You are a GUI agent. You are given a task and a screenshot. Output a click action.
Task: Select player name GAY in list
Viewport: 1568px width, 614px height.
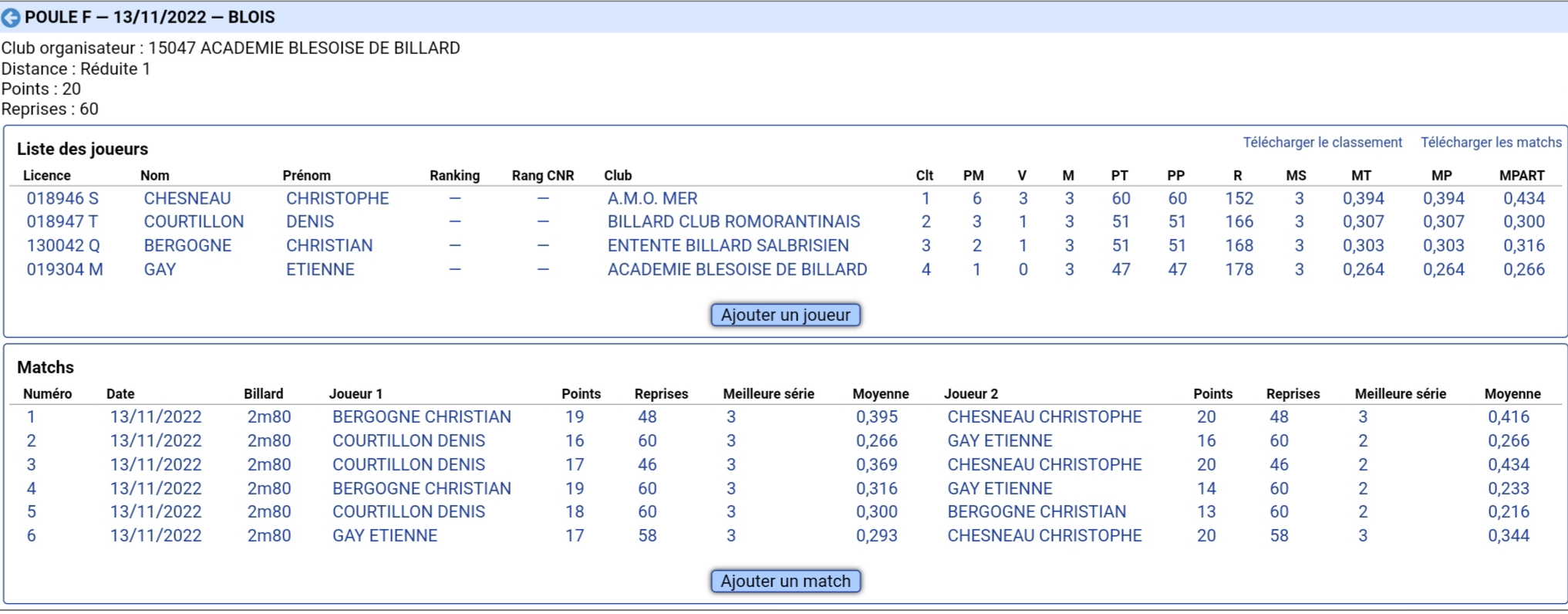pos(160,269)
